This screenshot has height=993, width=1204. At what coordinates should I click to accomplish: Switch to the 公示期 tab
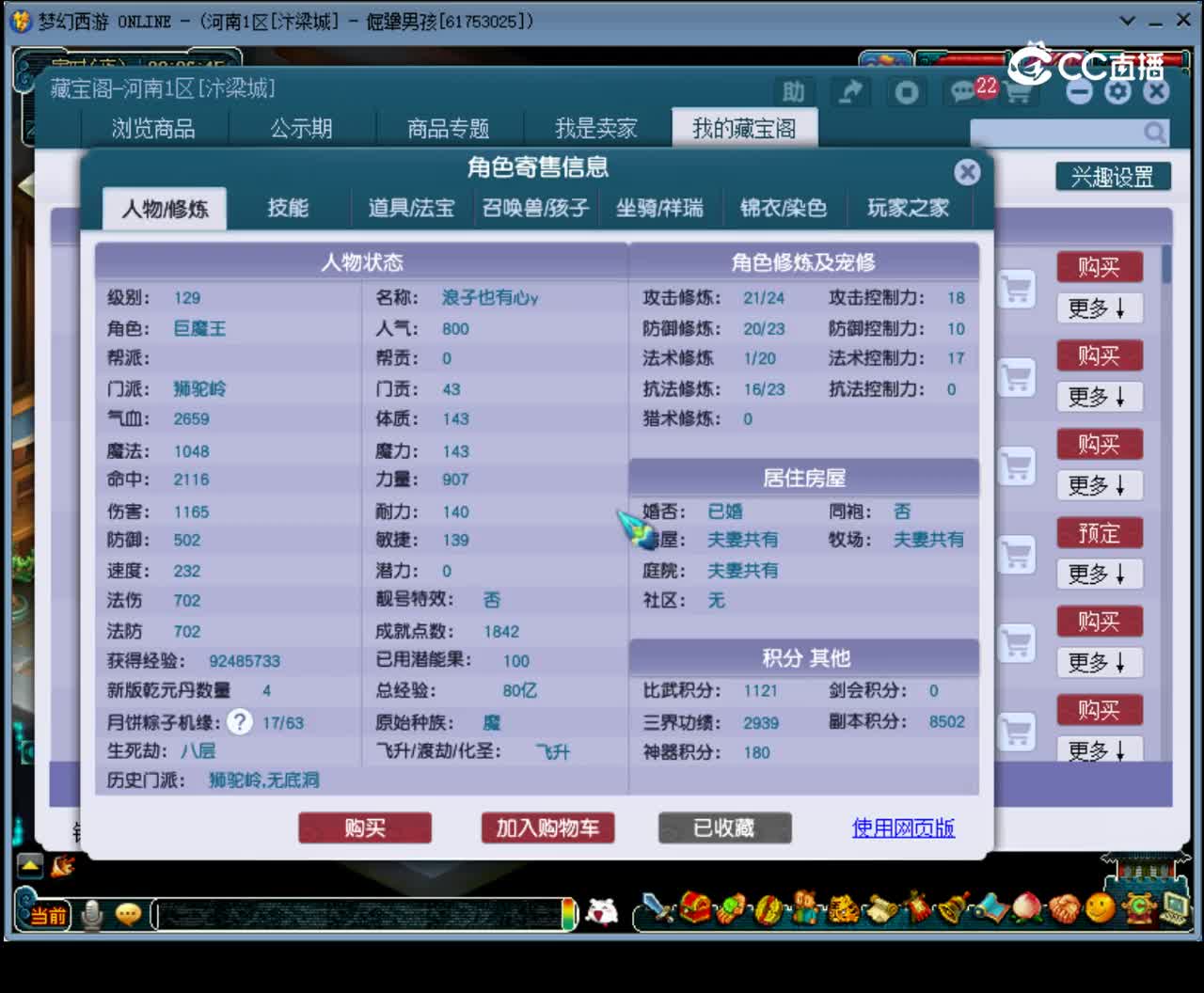pos(301,129)
